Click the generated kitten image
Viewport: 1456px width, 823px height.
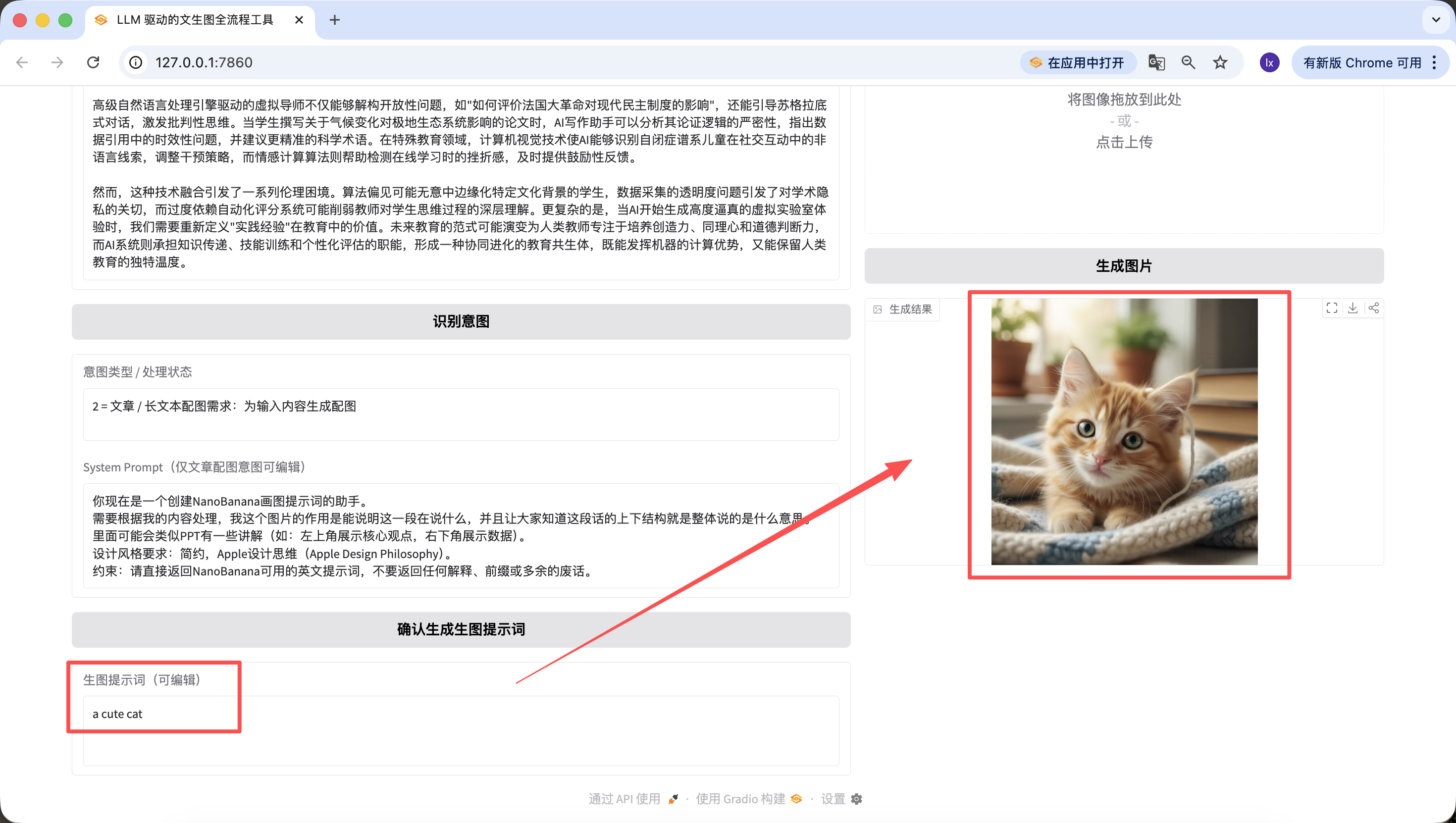1124,431
